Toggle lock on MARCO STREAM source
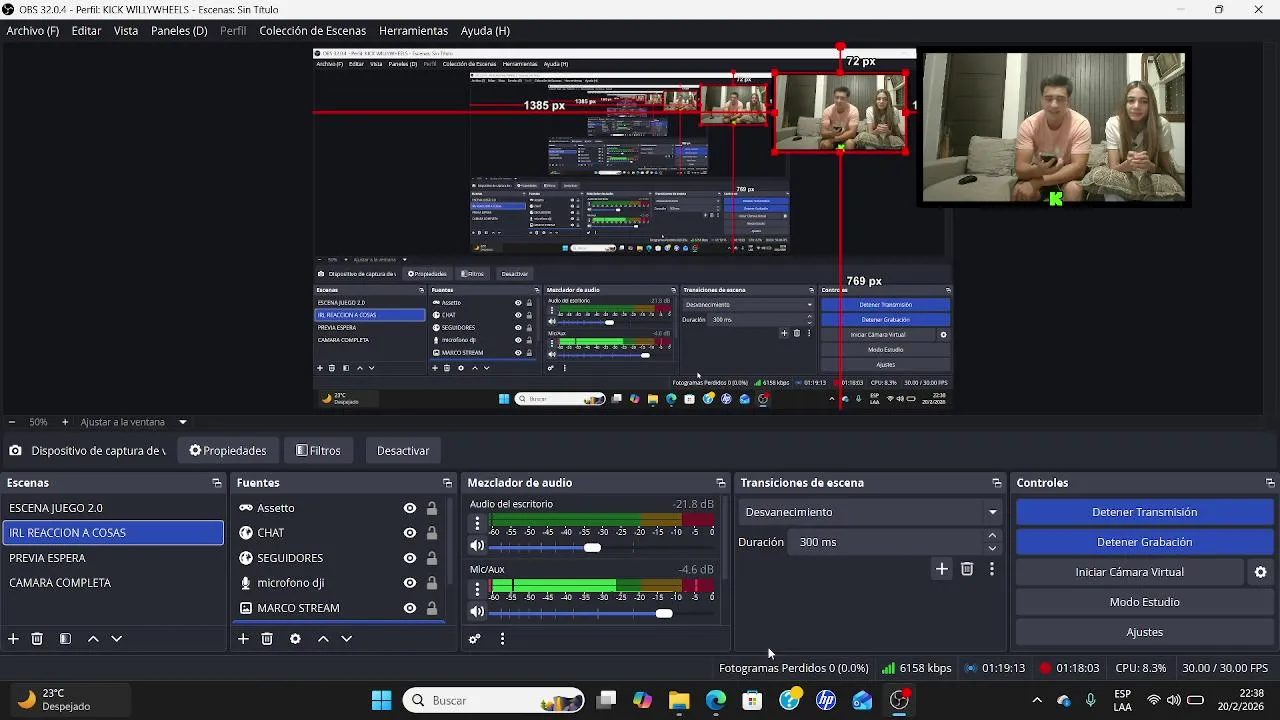 tap(432, 608)
